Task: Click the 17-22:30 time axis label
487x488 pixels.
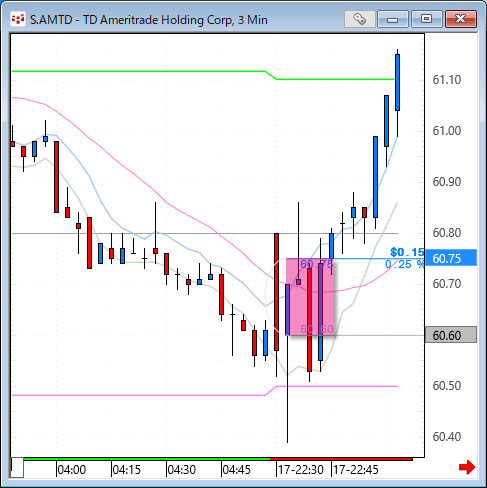Action: pos(301,470)
